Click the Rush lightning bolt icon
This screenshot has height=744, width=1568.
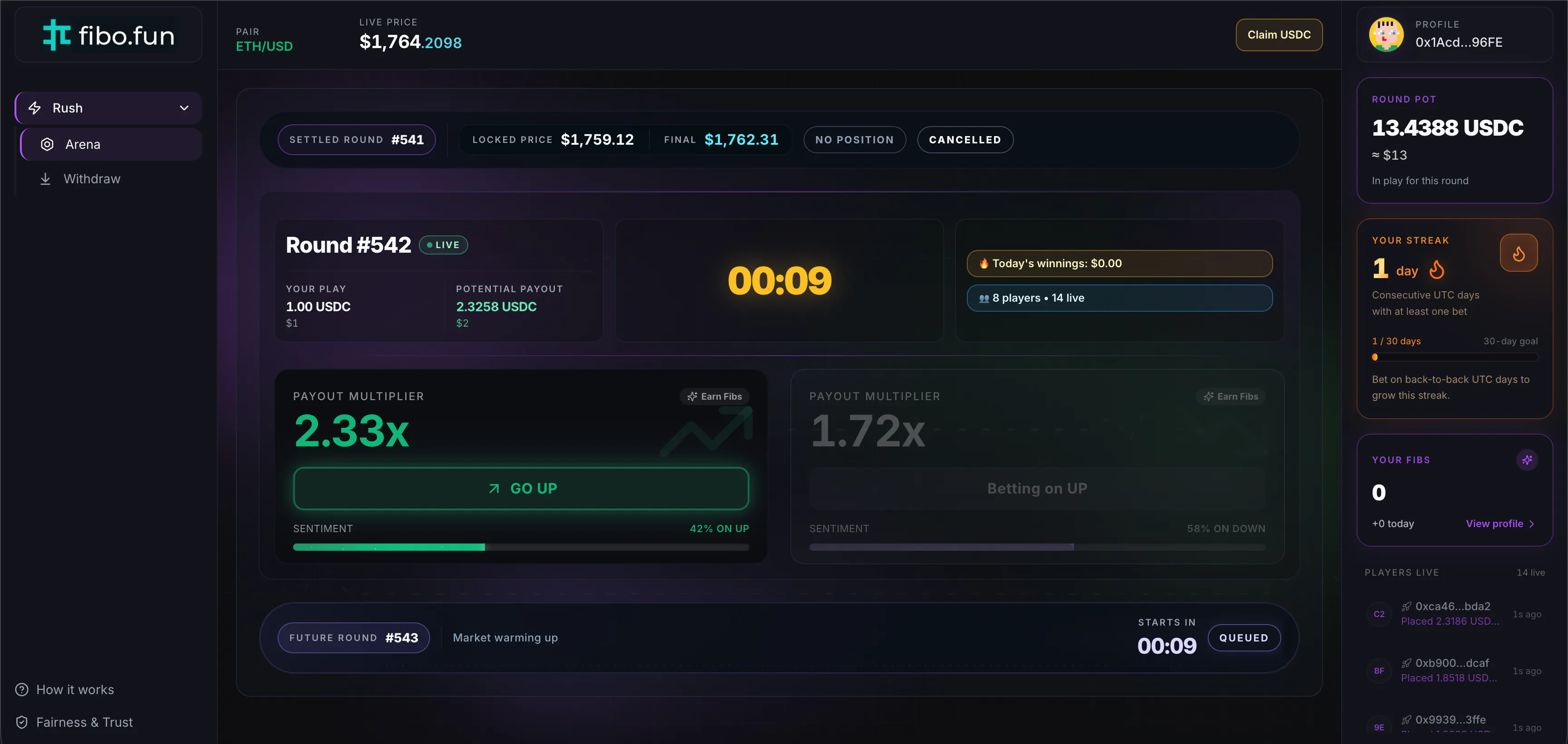[x=34, y=108]
